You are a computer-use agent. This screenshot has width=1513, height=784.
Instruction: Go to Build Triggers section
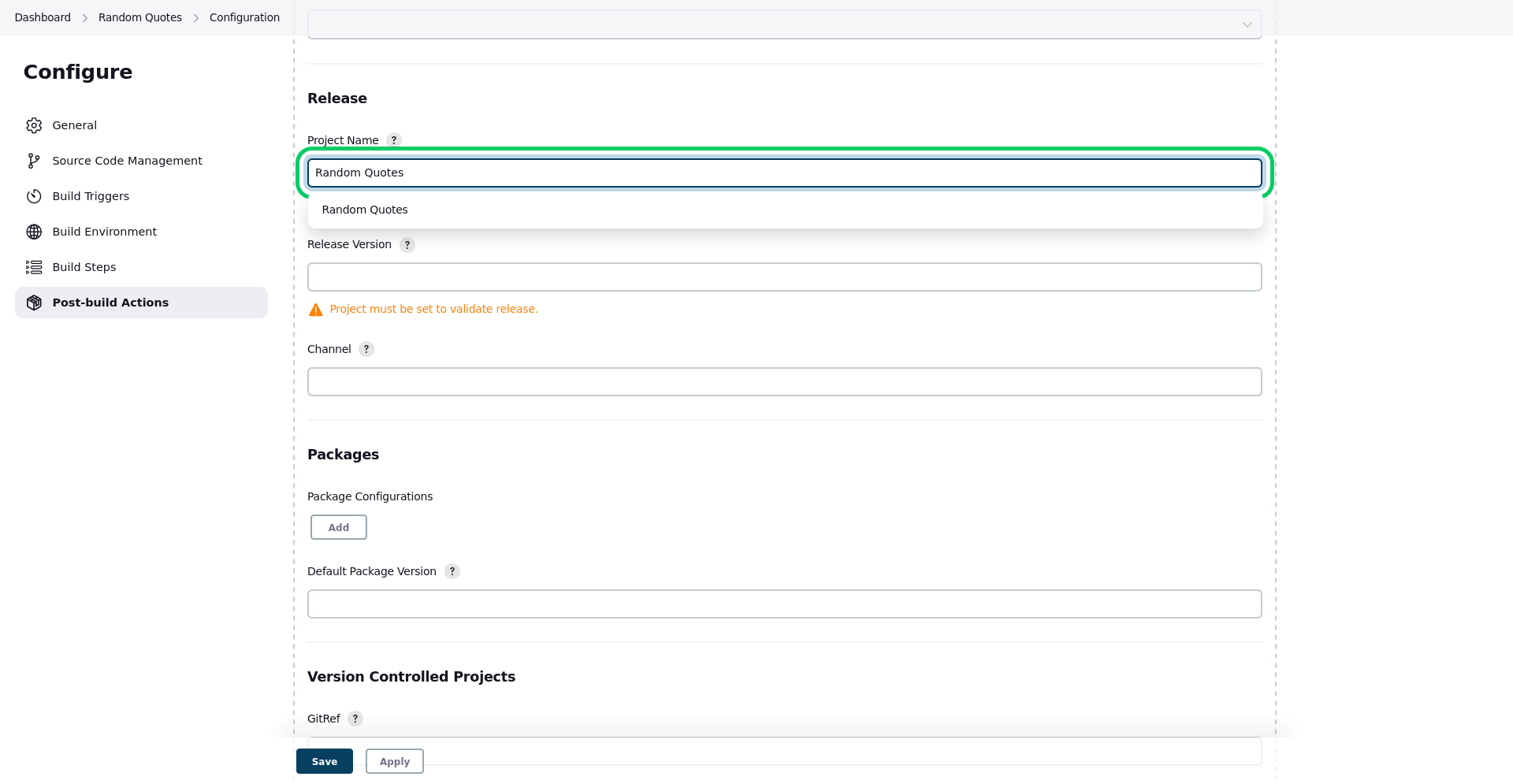point(141,196)
